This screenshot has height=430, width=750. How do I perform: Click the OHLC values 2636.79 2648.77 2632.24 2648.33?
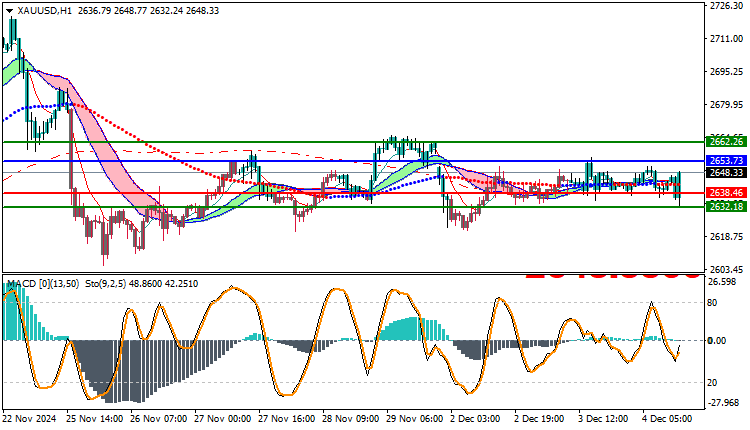click(148, 11)
